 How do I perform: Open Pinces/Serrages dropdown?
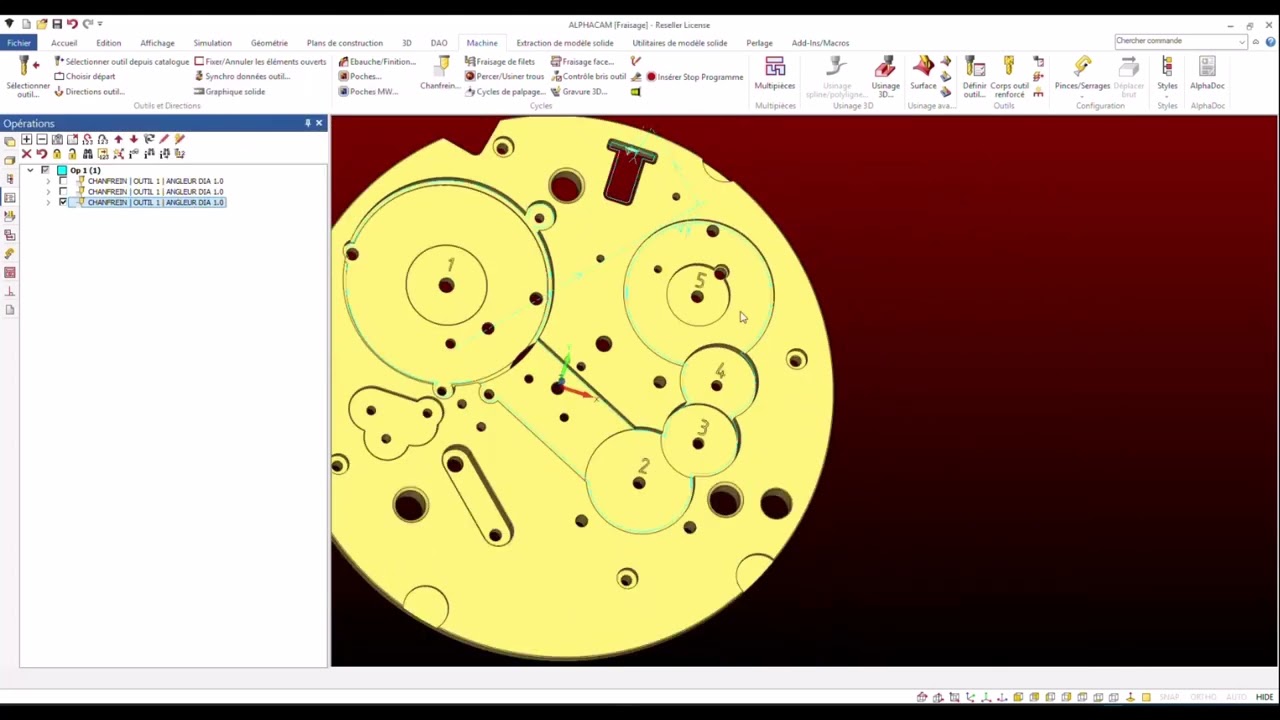(x=1082, y=76)
